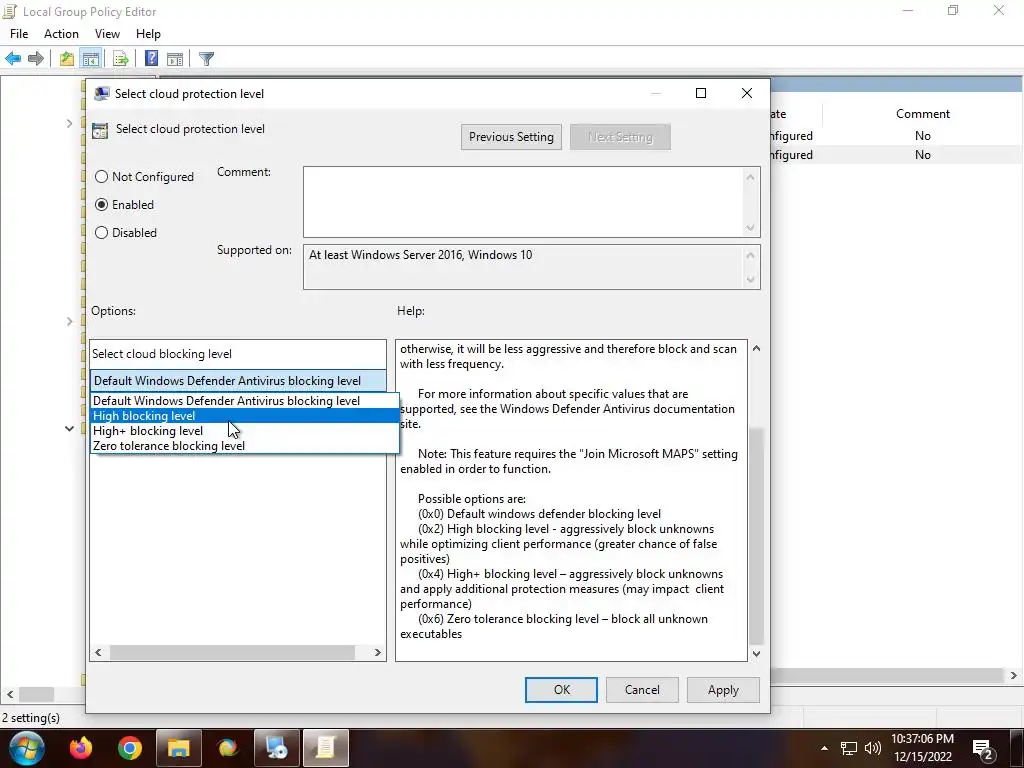Choose High blocking level option
Image resolution: width=1024 pixels, height=768 pixels.
pos(244,416)
